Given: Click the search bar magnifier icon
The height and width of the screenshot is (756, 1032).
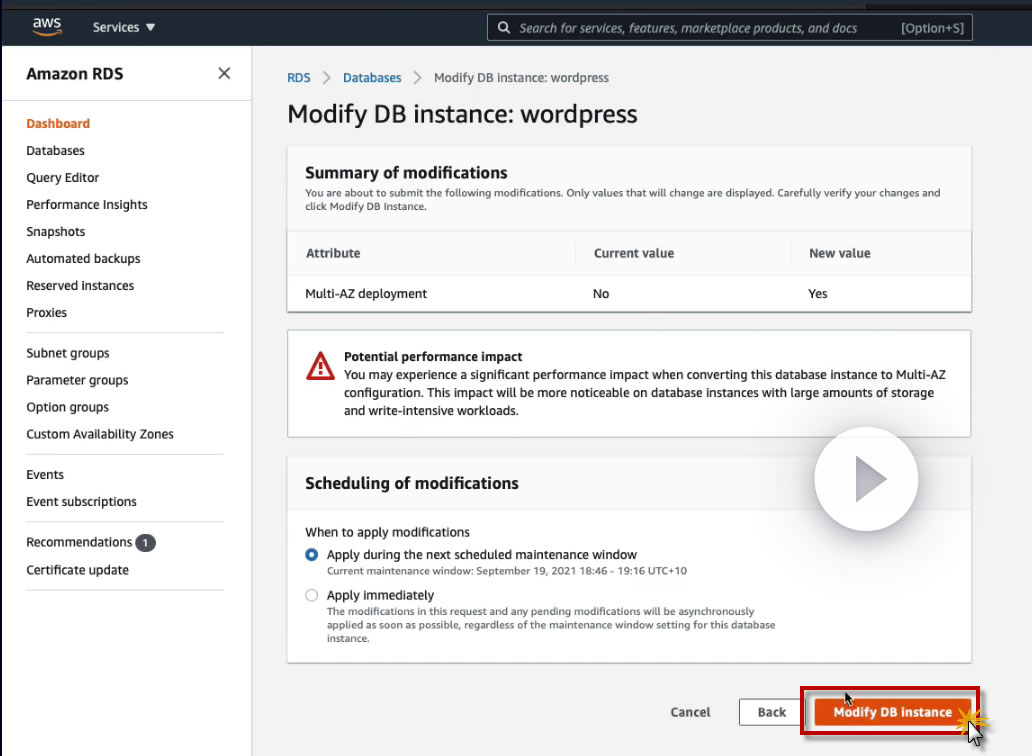Looking at the screenshot, I should [504, 28].
